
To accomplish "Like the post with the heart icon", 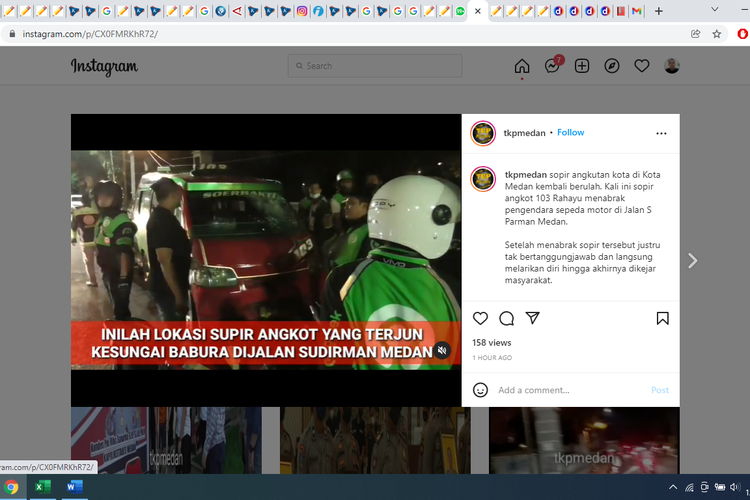I will (480, 318).
